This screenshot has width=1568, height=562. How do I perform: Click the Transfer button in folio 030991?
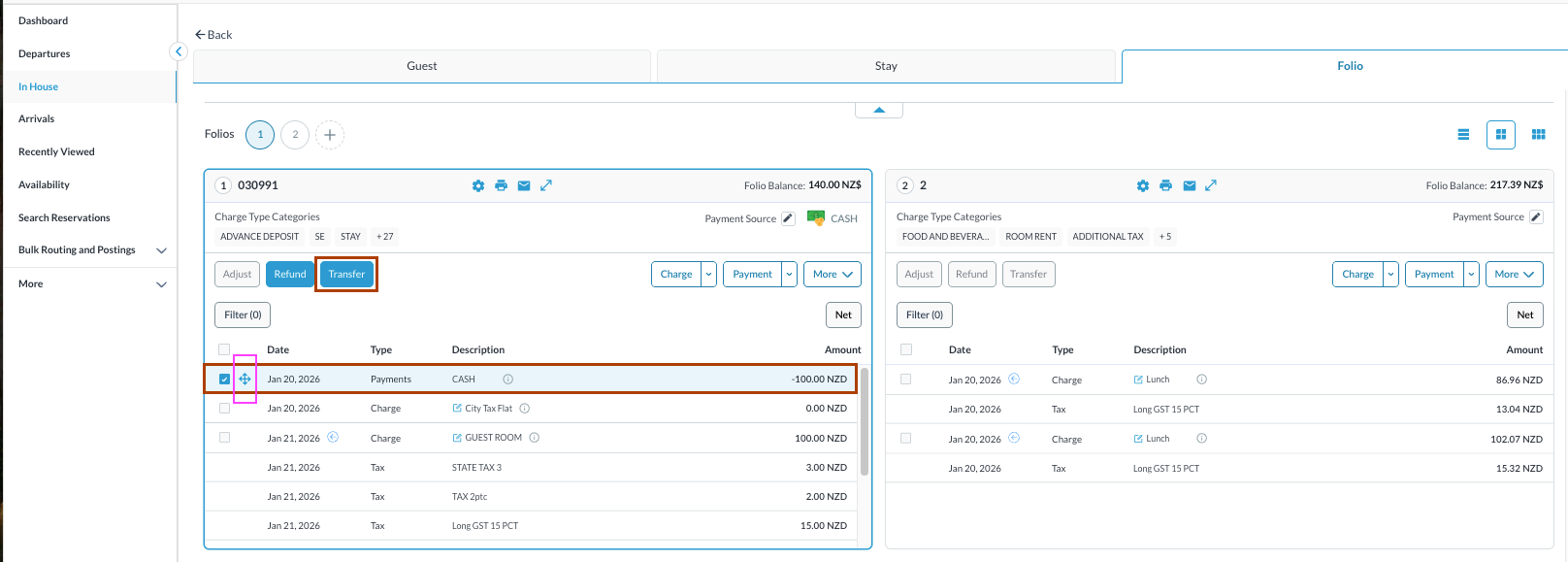click(x=346, y=275)
